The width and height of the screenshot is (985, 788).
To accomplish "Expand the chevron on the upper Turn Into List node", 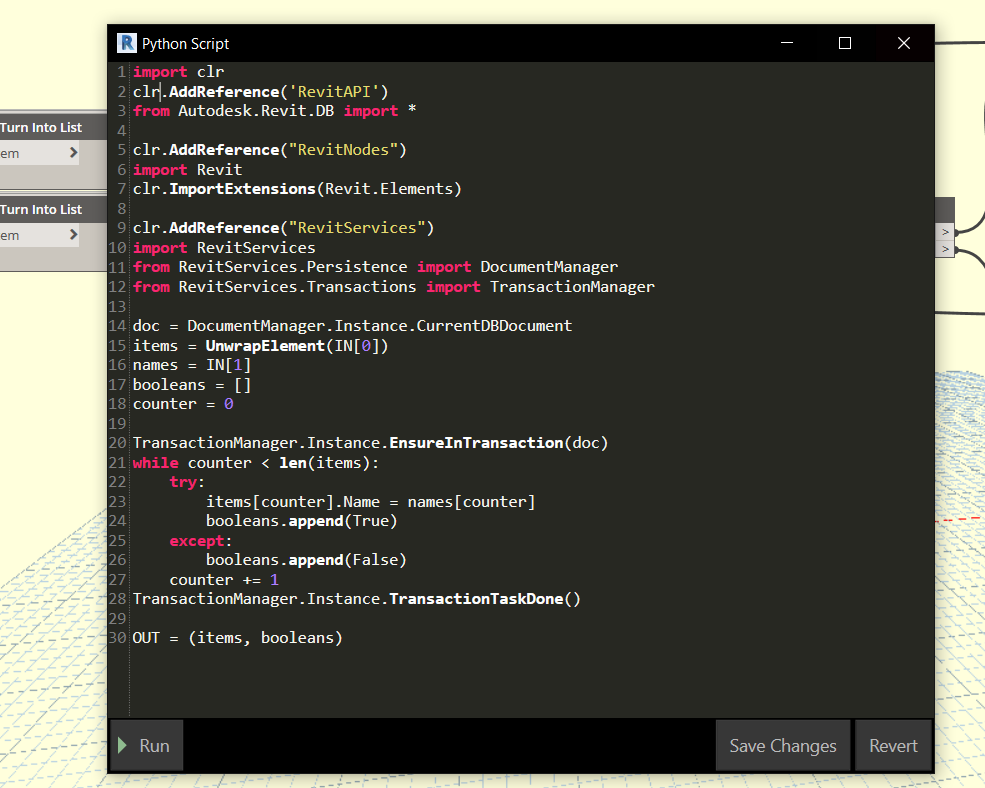I will (73, 153).
